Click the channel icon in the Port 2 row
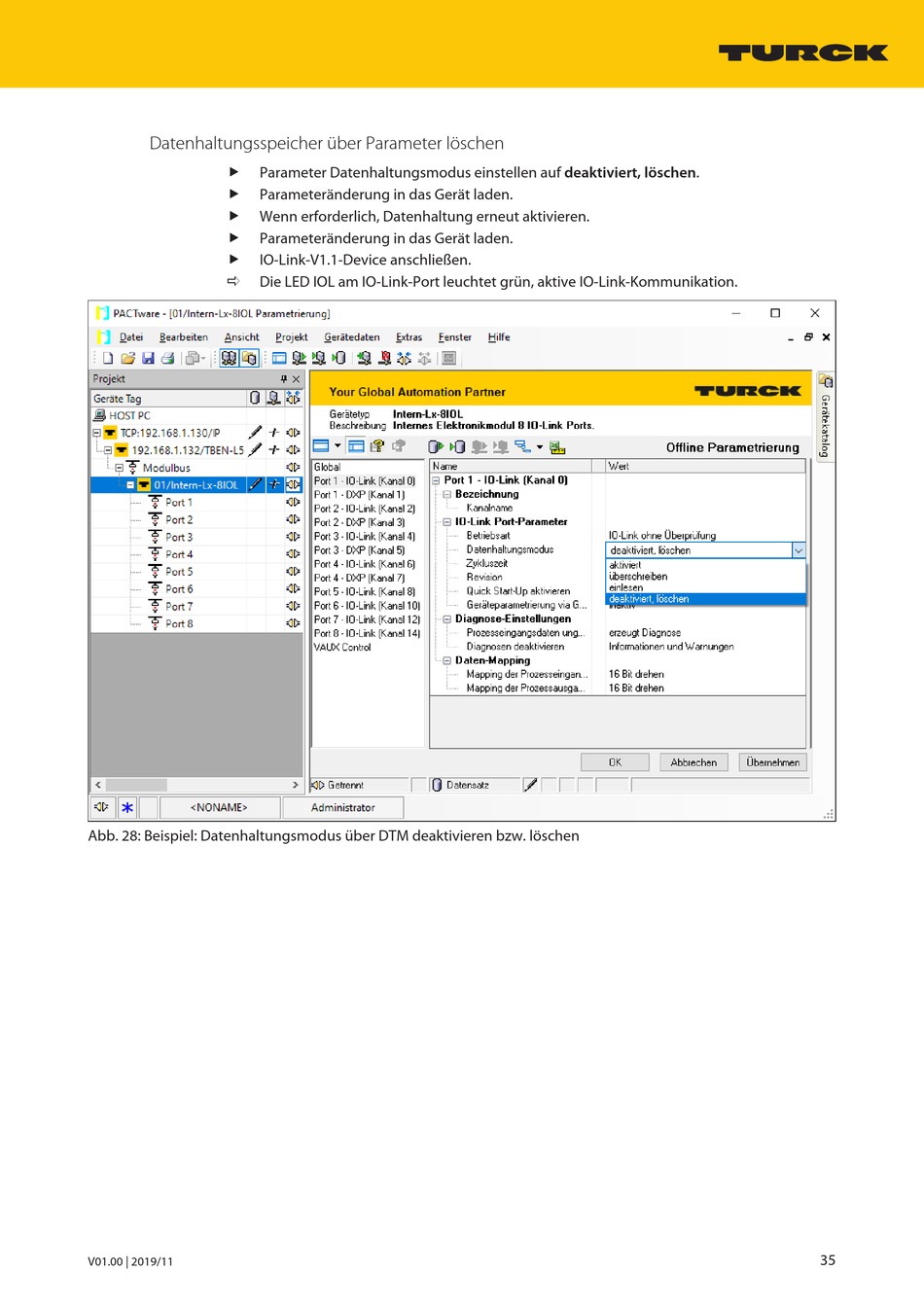 tap(293, 519)
